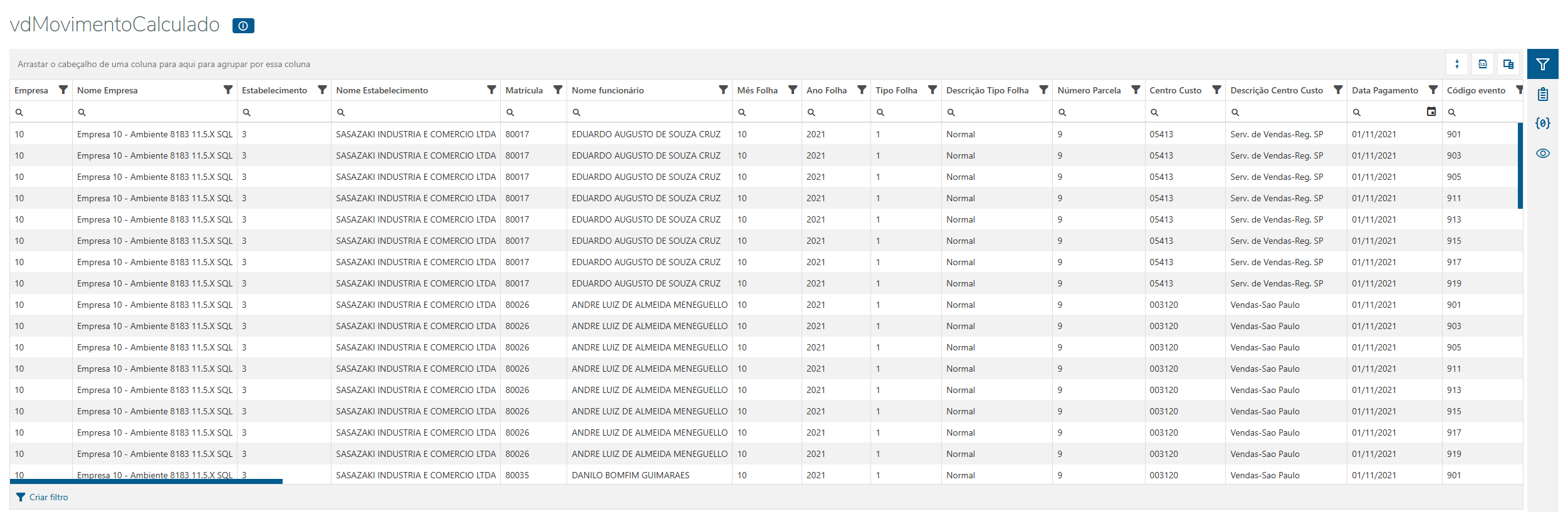
Task: Open the blue filter panel button
Action: pyautogui.click(x=1542, y=64)
